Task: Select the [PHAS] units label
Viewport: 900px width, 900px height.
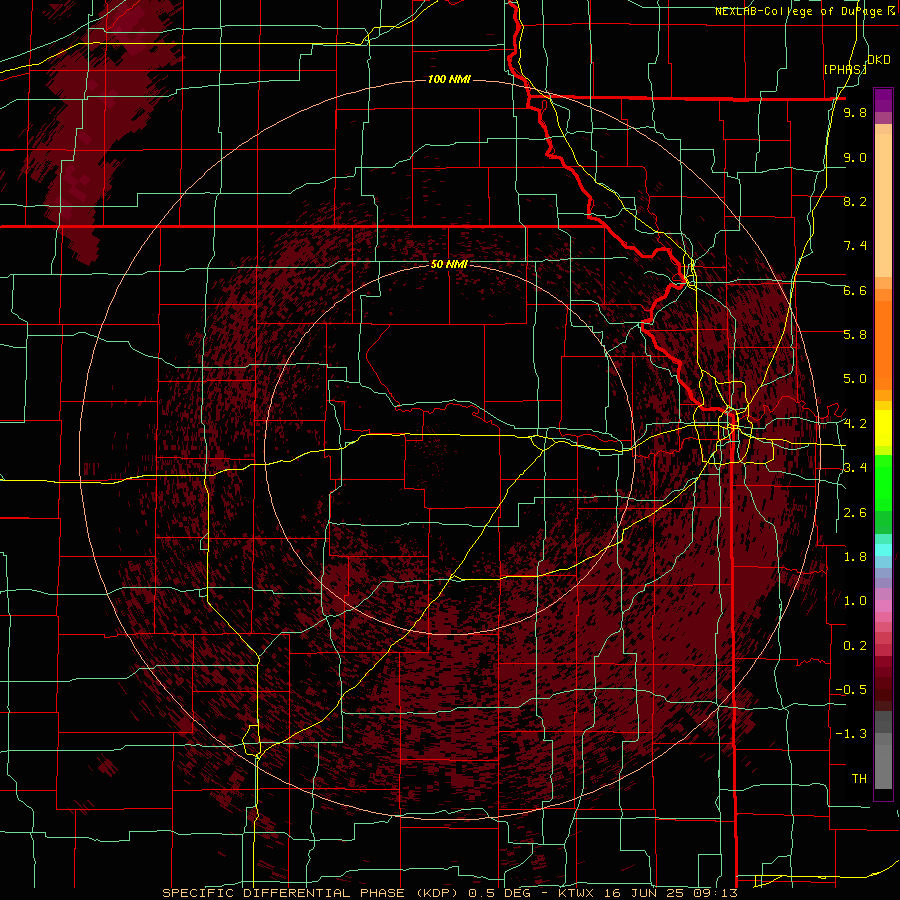Action: click(844, 69)
